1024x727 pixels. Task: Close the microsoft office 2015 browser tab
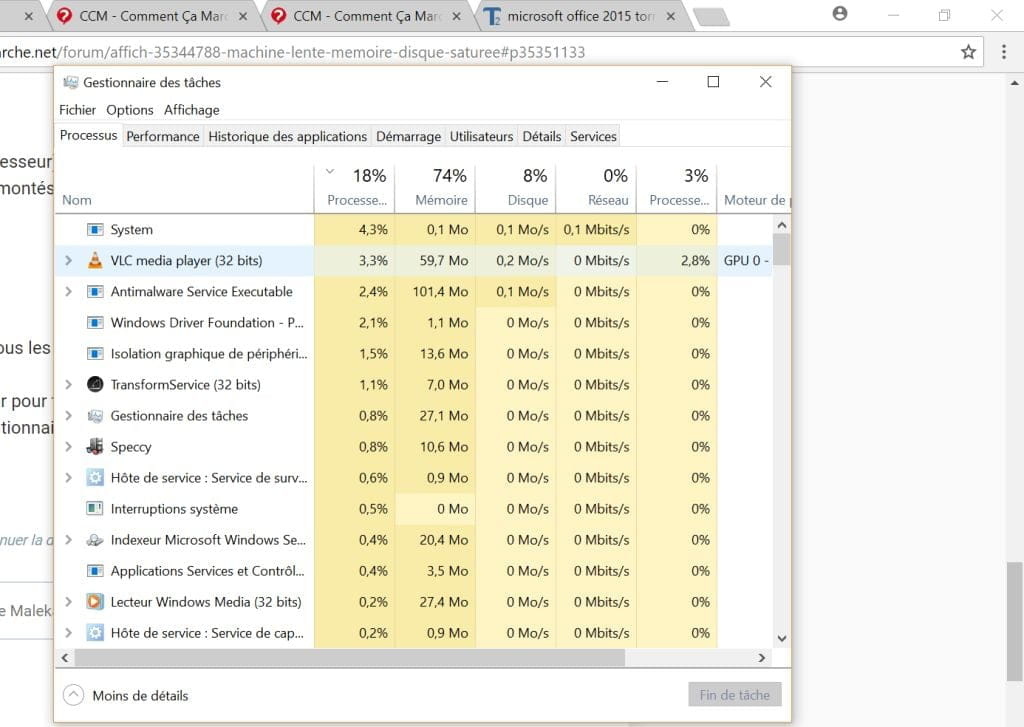pos(671,16)
